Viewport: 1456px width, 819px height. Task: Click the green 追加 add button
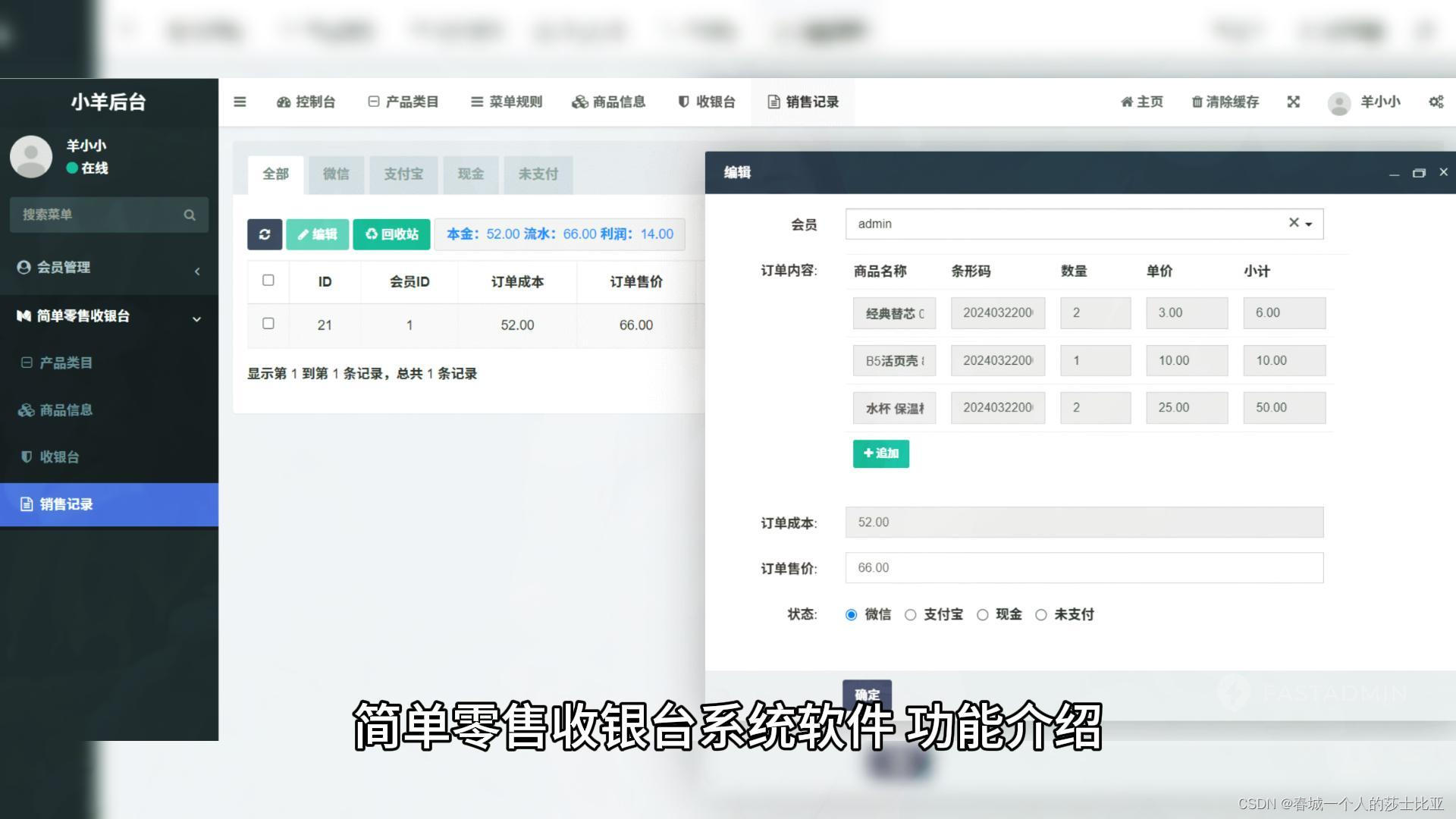point(880,453)
